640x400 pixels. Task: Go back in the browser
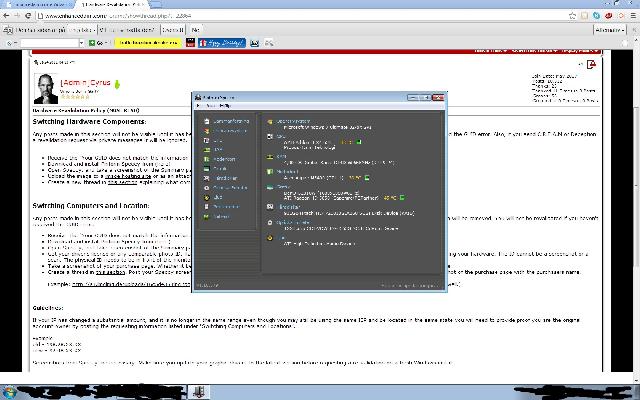click(6, 16)
